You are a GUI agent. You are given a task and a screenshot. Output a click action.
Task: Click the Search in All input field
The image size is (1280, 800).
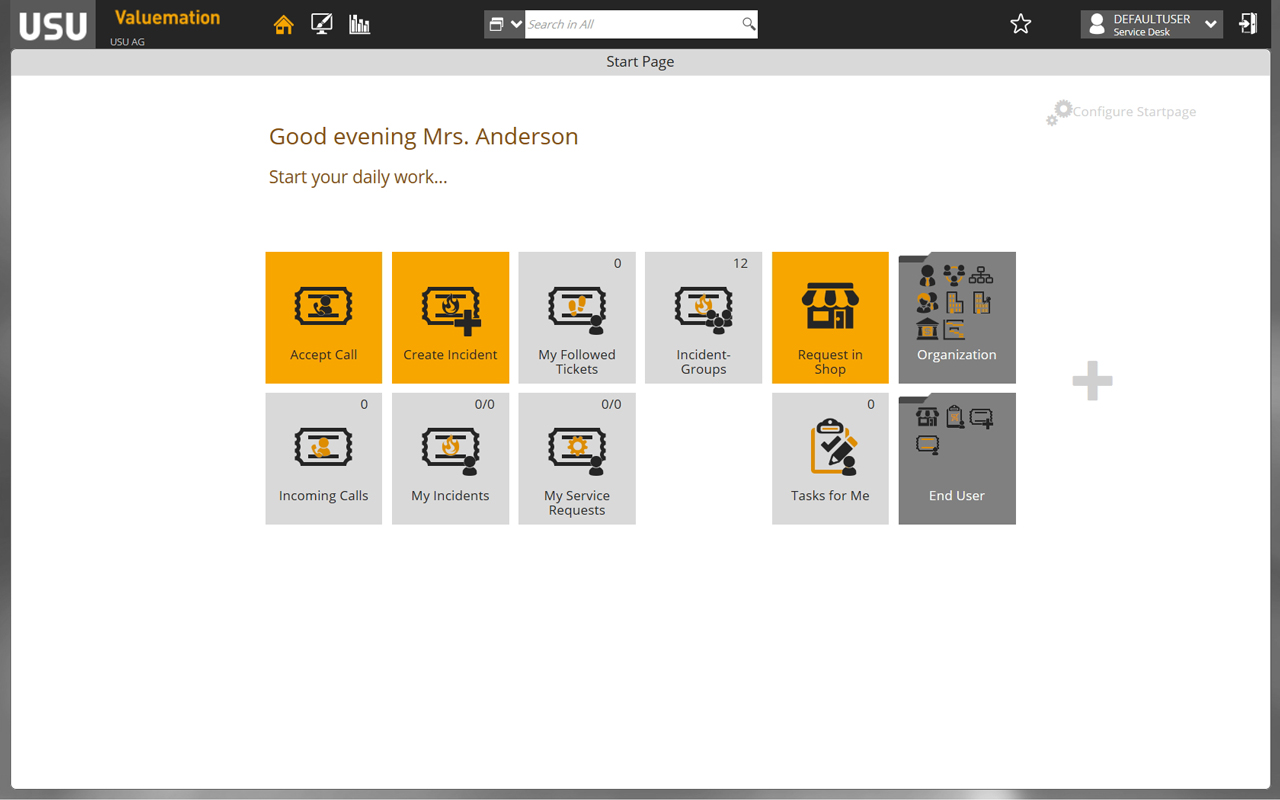tap(632, 24)
